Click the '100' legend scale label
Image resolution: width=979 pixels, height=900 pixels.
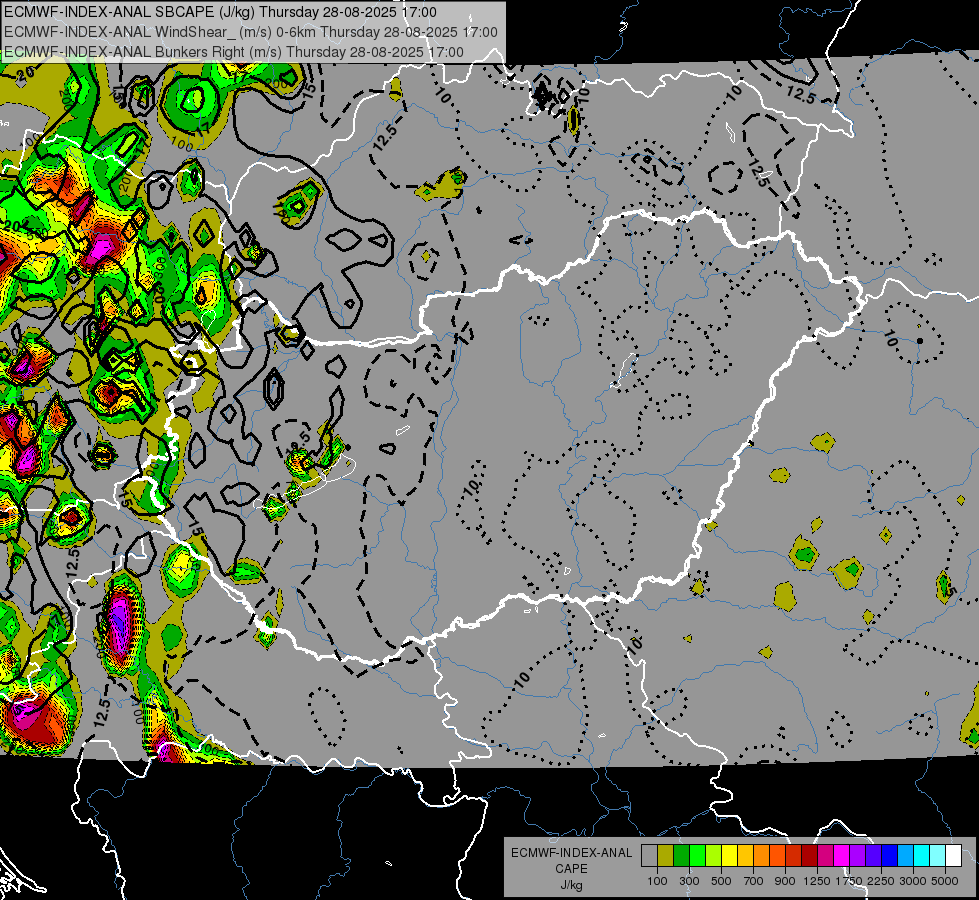coord(657,881)
